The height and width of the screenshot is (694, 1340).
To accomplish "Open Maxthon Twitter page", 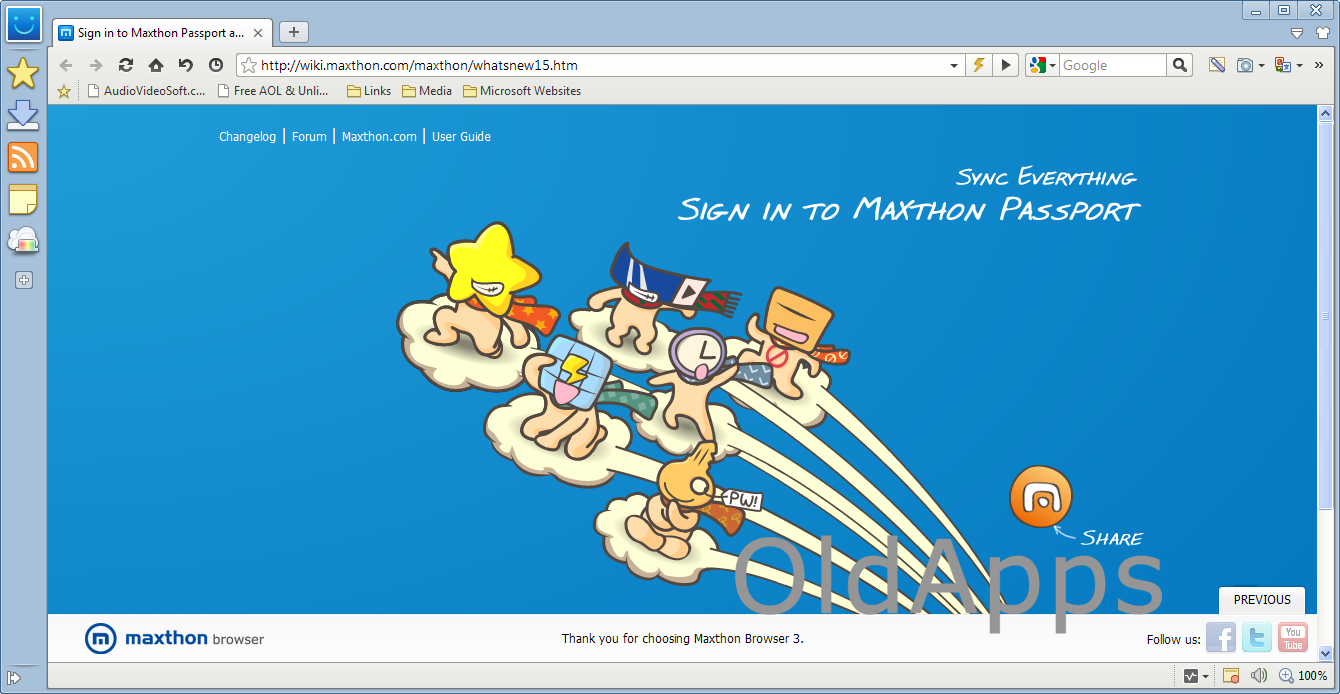I will click(x=1257, y=637).
